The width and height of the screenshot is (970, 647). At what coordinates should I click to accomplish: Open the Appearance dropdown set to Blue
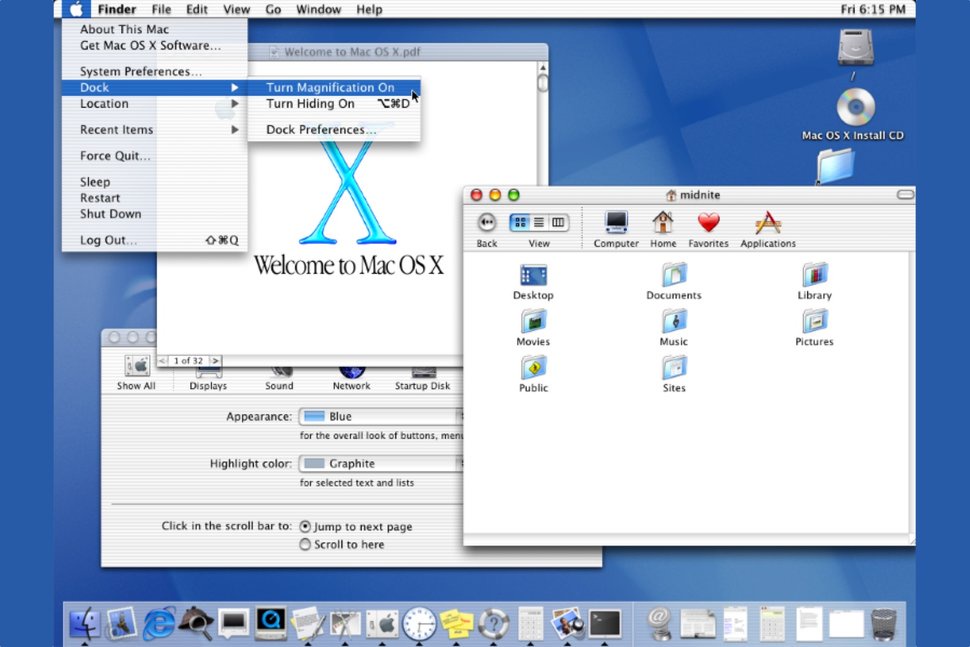(x=381, y=416)
